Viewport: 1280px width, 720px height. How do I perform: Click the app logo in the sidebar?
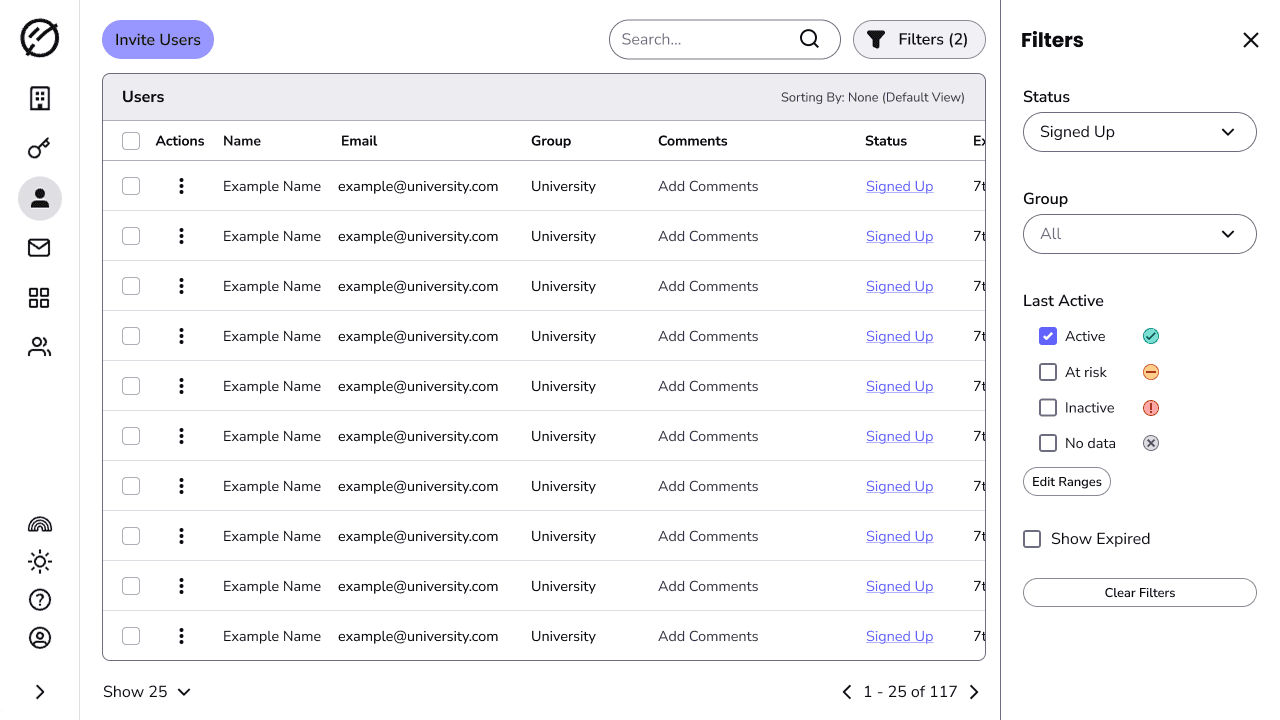(40, 38)
